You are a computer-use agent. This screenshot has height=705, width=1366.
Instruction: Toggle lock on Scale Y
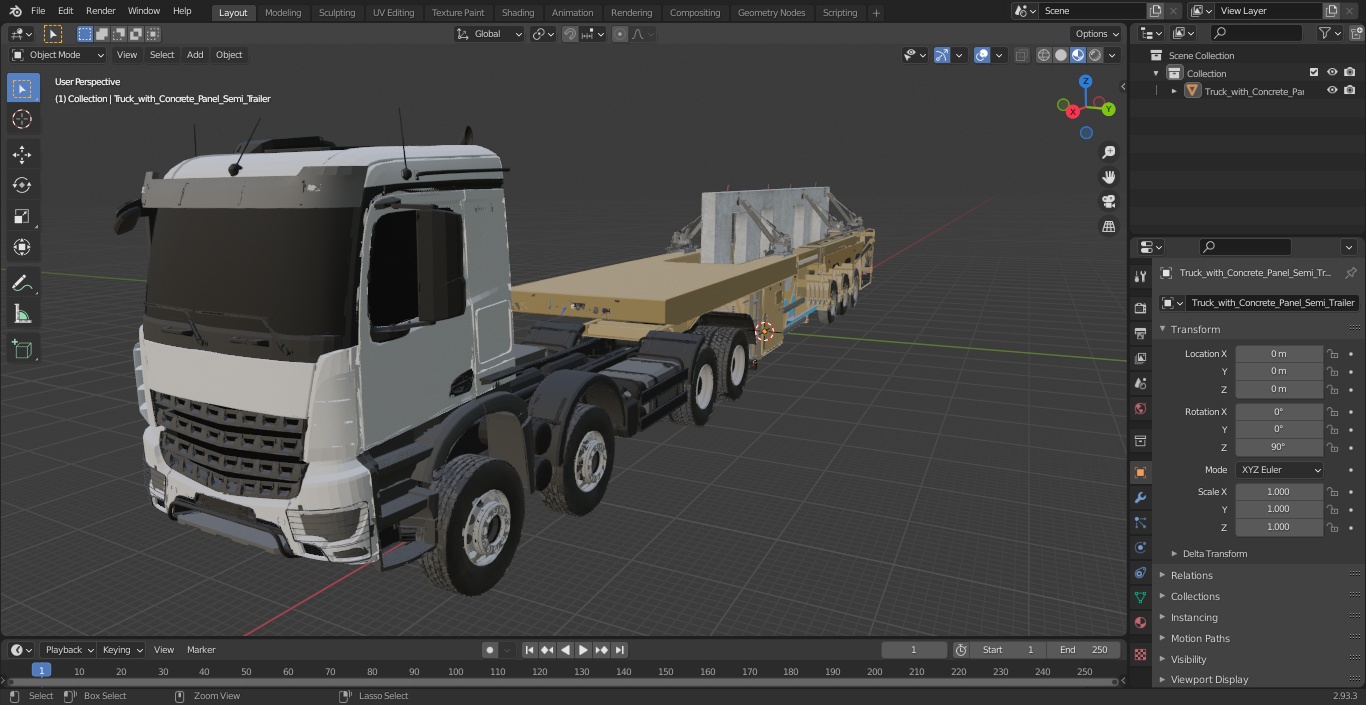1332,509
